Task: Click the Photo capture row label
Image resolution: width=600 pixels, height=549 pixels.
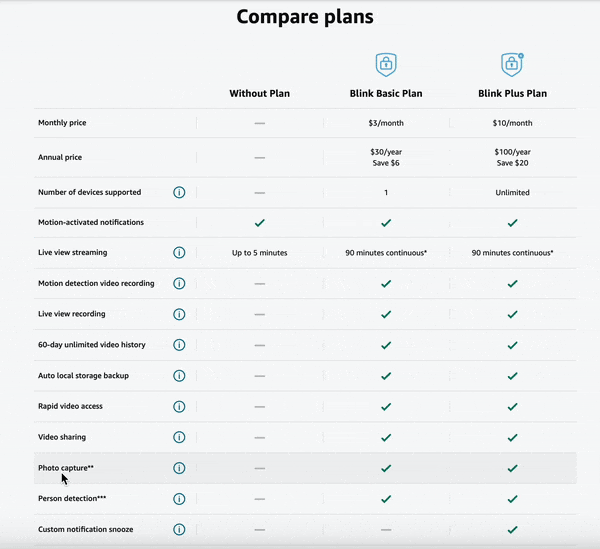Action: [66, 468]
